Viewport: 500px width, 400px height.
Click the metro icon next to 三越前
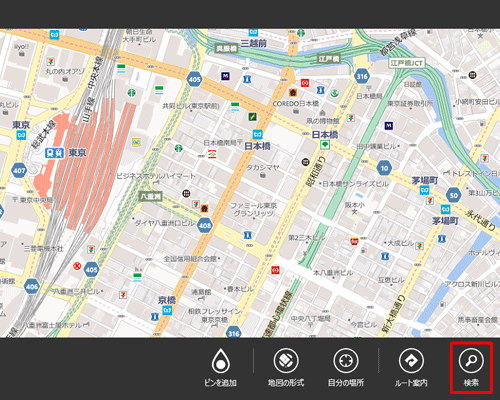pos(253,32)
